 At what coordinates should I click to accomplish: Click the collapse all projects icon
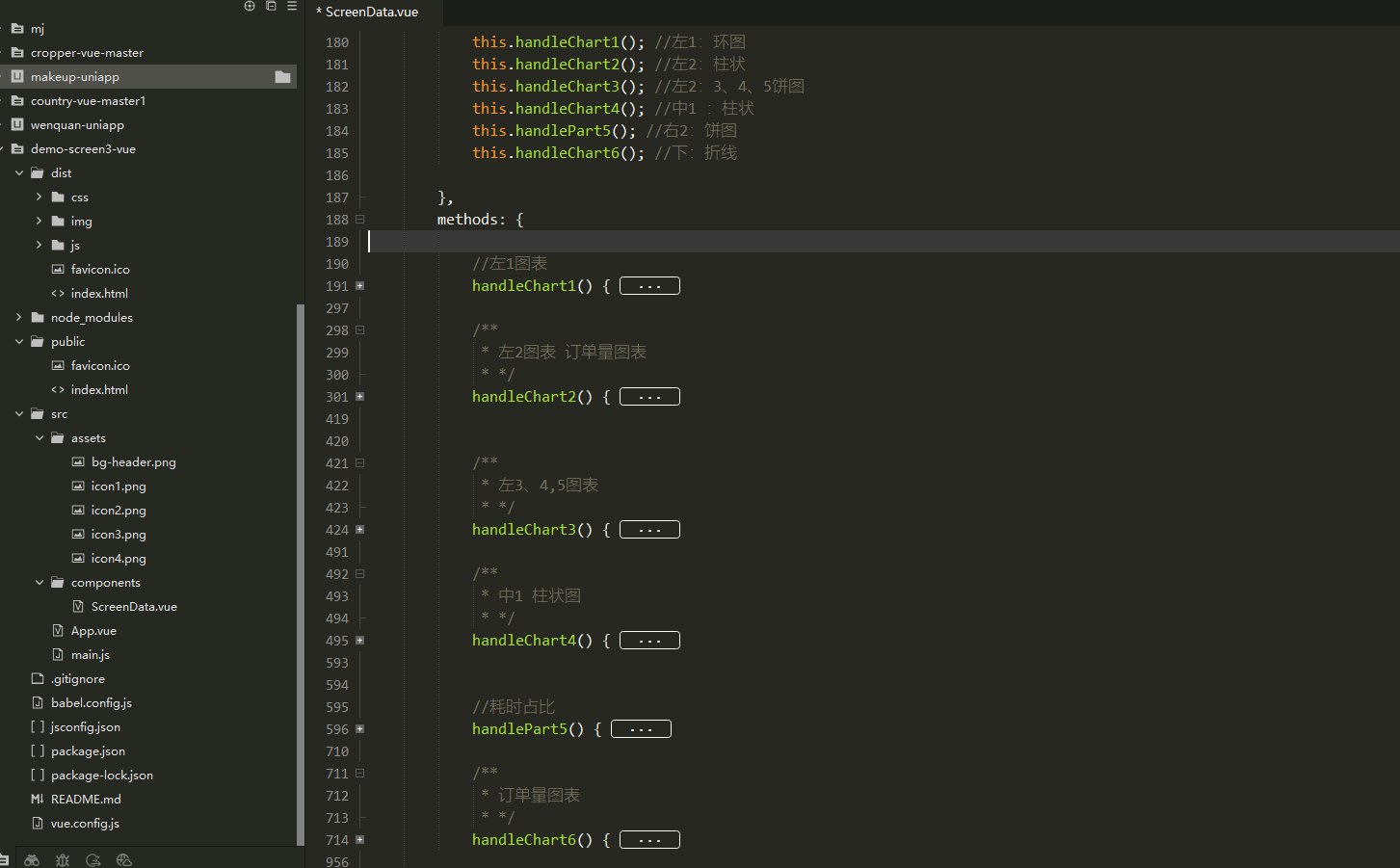tap(271, 6)
